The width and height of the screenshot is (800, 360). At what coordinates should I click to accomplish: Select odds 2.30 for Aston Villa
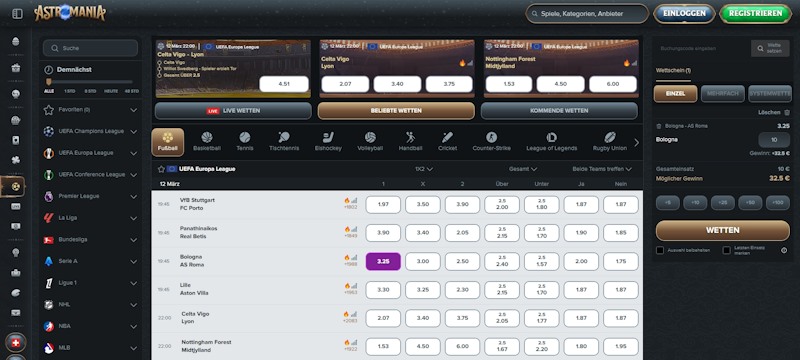coord(462,290)
